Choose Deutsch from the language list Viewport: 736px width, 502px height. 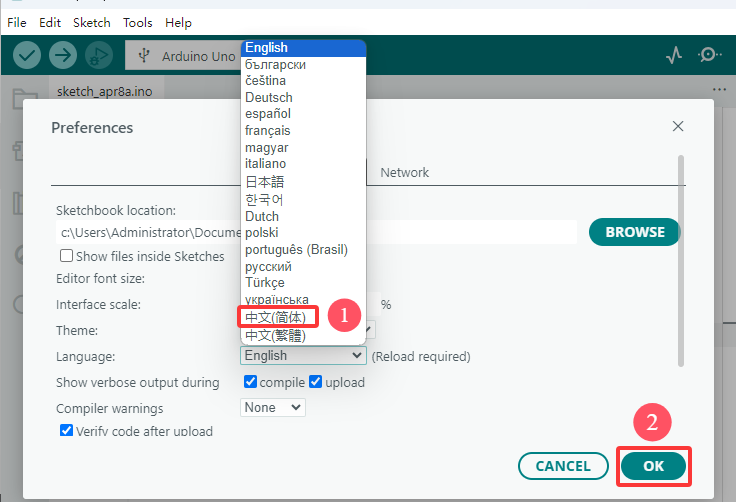click(x=303, y=97)
